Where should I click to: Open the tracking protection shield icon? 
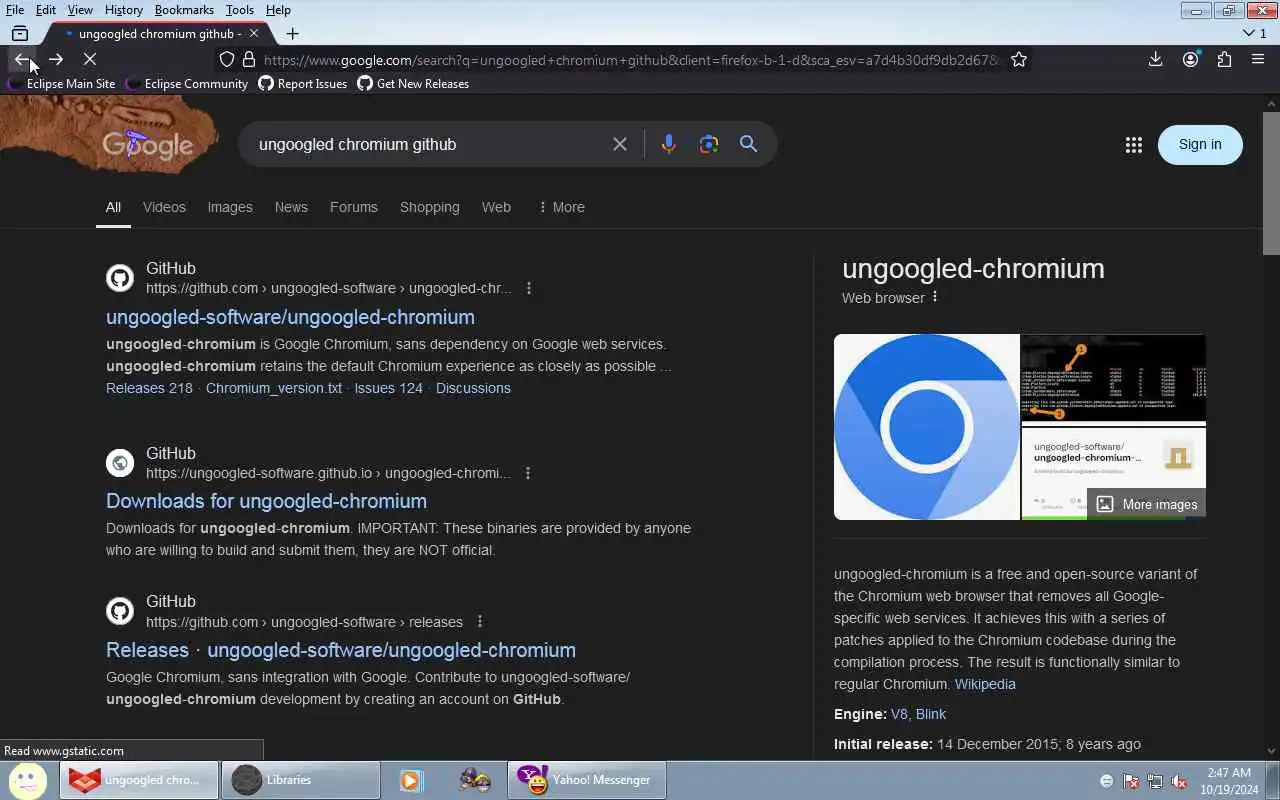[x=227, y=60]
